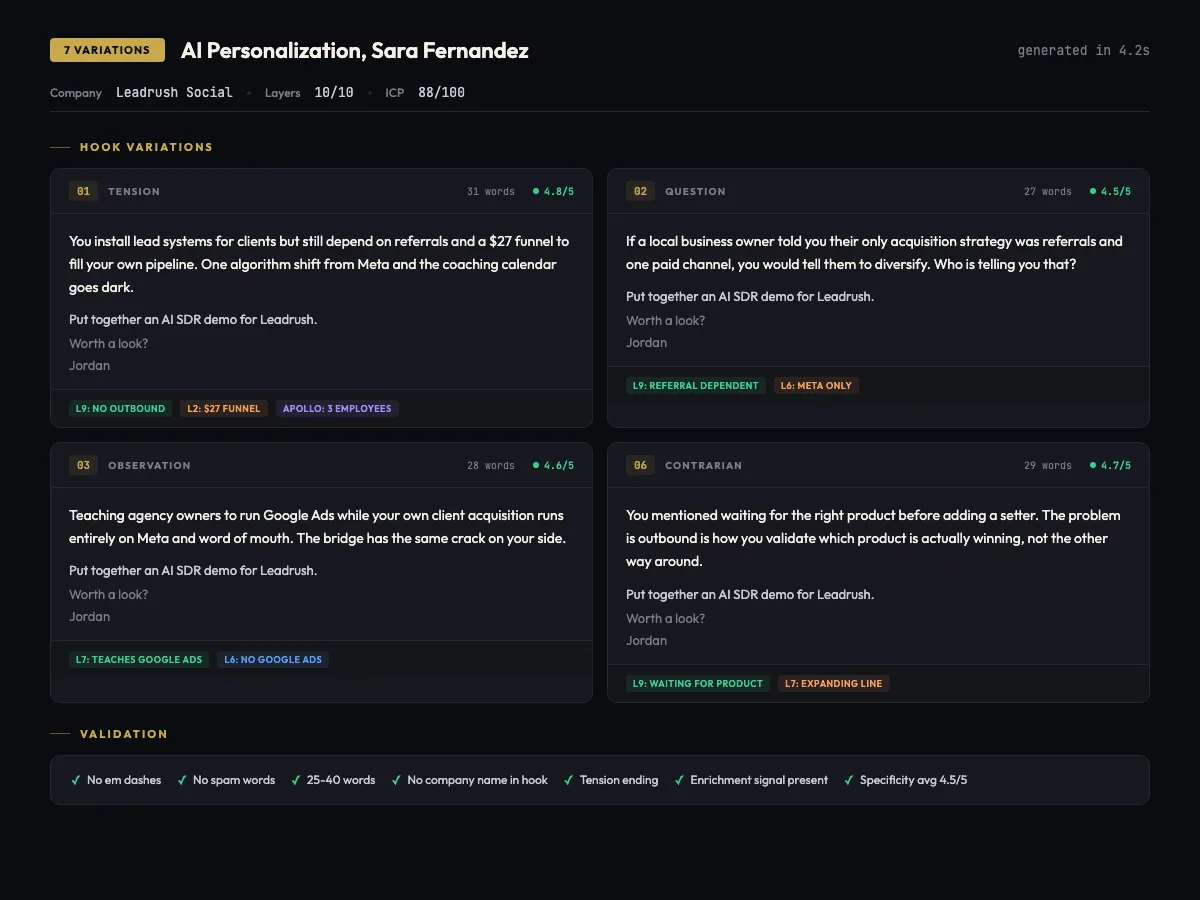
Task: Click the 4.8/5 score indicator
Action: (x=553, y=191)
